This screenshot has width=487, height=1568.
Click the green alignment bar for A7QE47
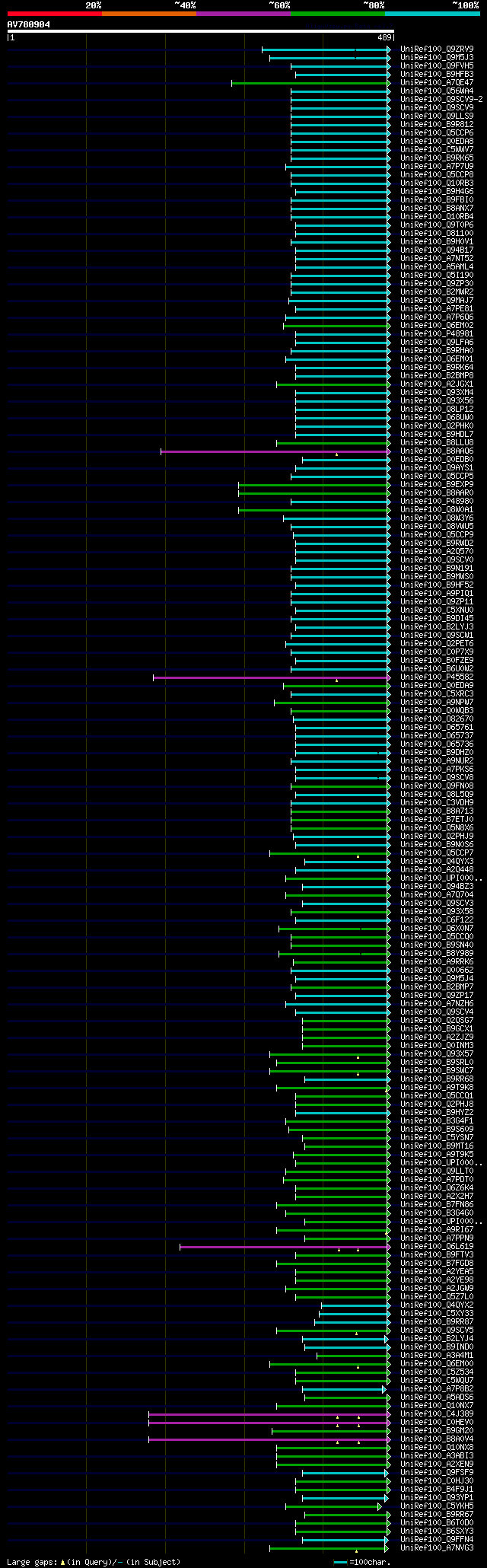click(310, 83)
